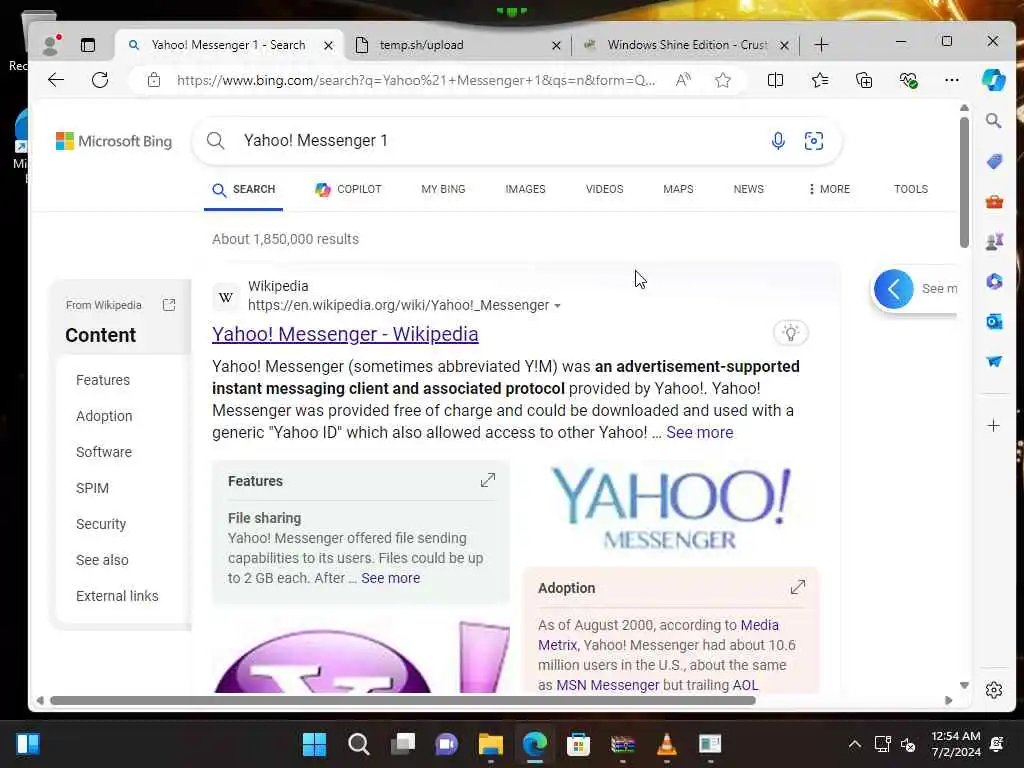Image resolution: width=1024 pixels, height=768 pixels.
Task: Collapse the See more side panel arrow
Action: (893, 289)
